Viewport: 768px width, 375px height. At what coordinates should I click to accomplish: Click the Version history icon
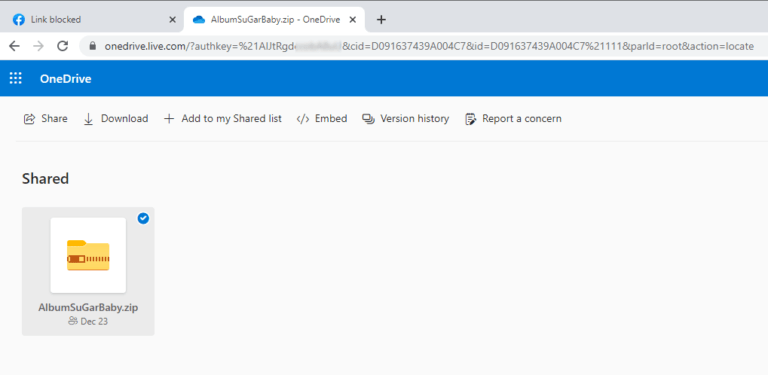tap(368, 119)
